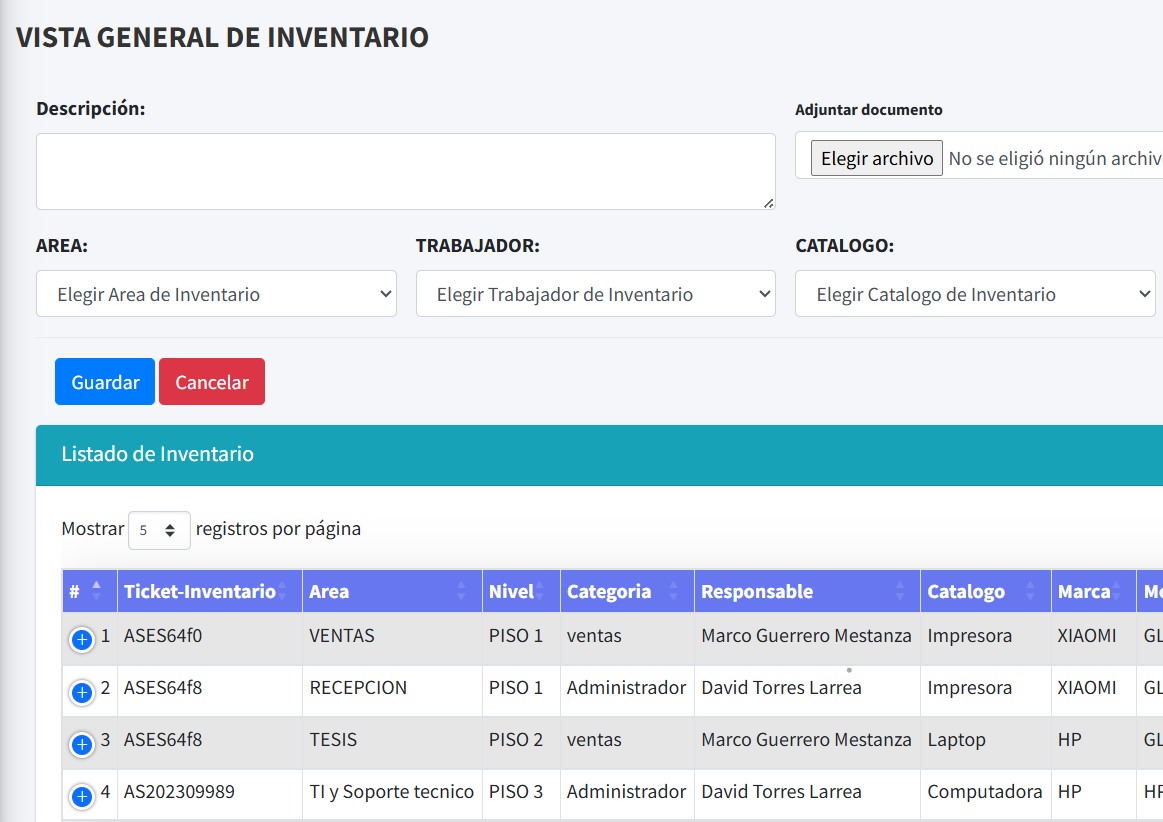This screenshot has height=822, width=1163.
Task: Expand the RECEPCION inventory row
Action: [81, 691]
